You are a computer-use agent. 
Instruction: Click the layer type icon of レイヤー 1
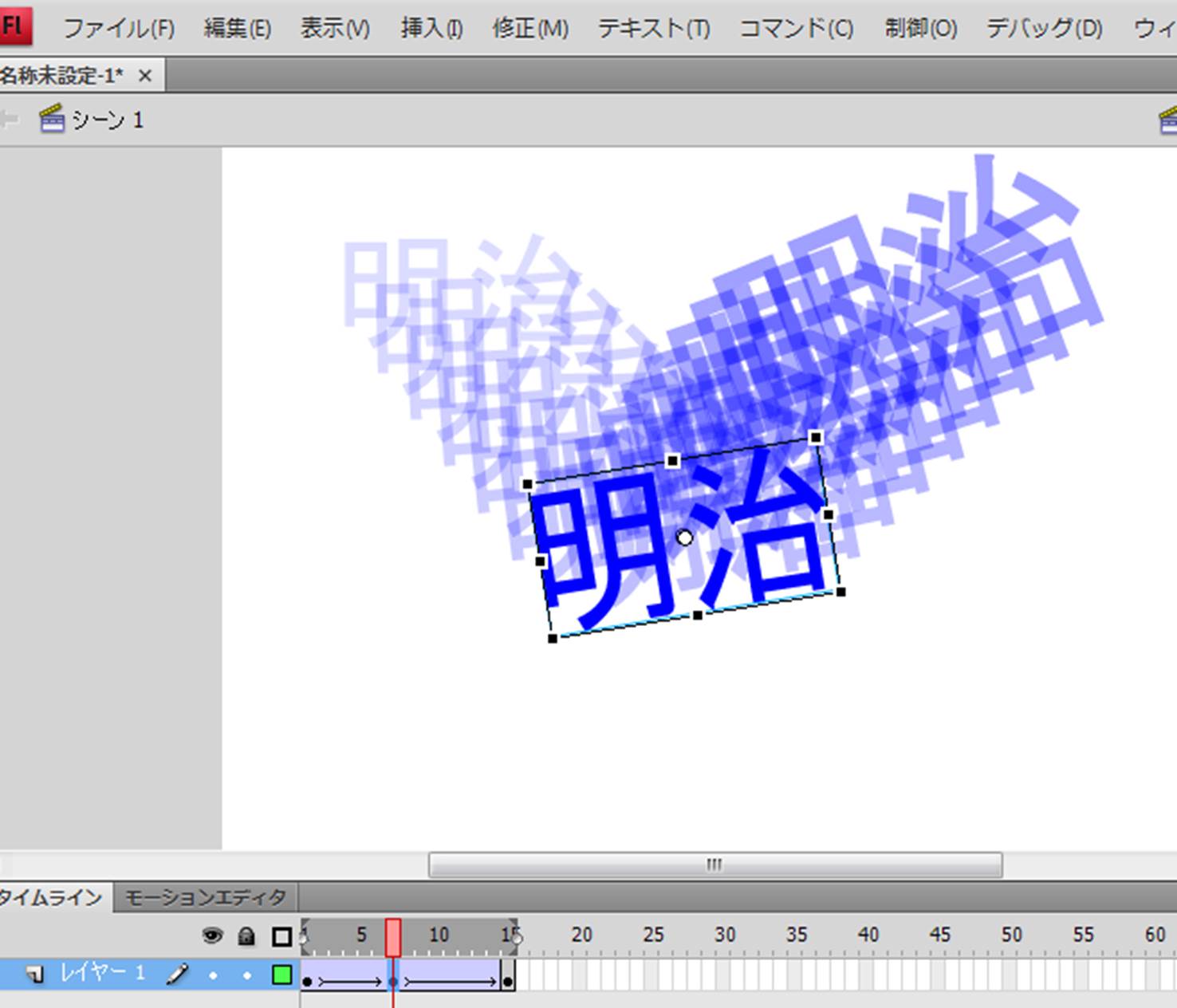coord(35,975)
